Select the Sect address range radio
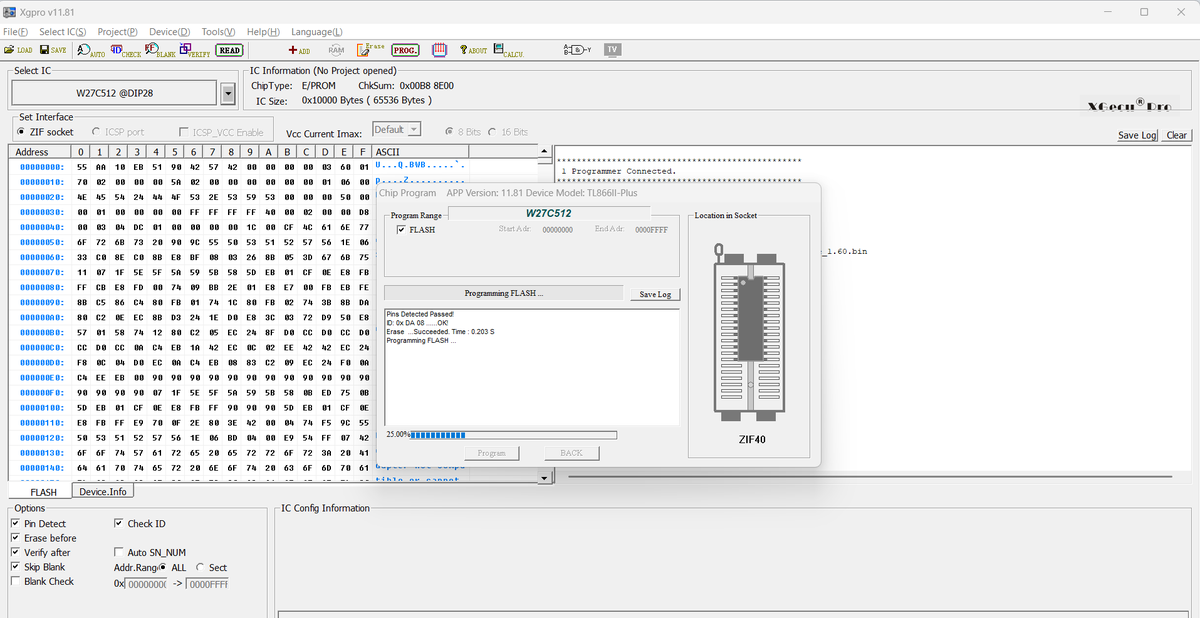The height and width of the screenshot is (618, 1200). 200,567
